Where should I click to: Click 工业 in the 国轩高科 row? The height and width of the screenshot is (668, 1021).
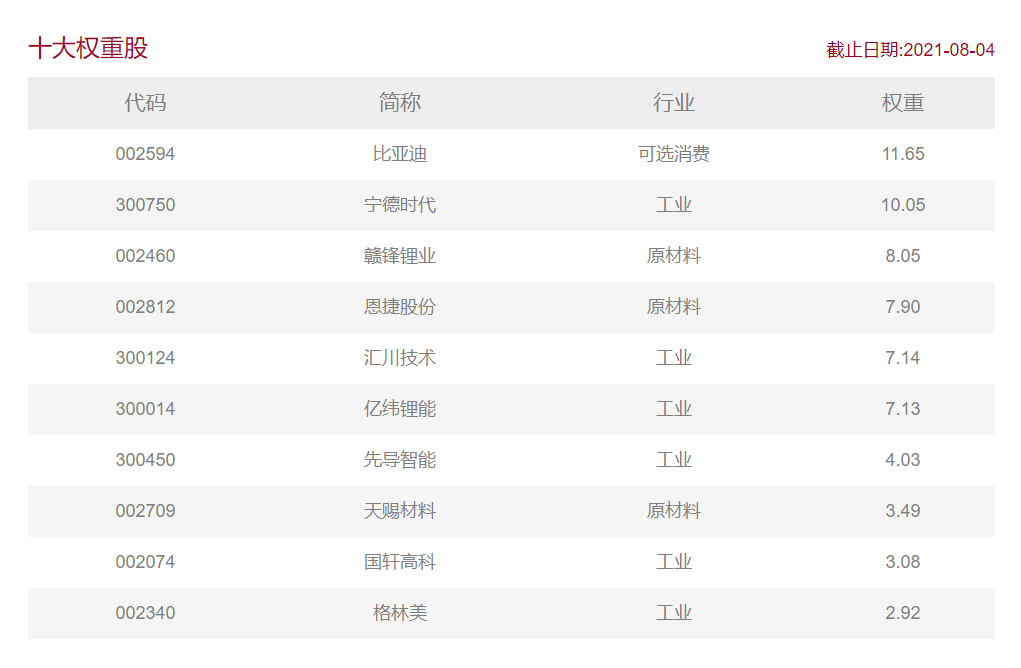point(674,562)
